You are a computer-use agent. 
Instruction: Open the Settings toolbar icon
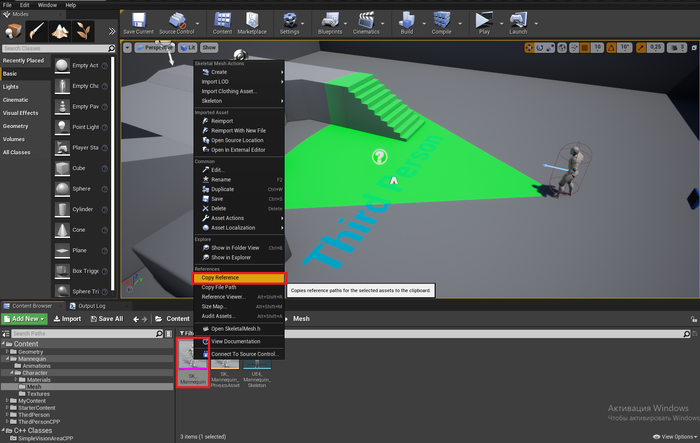click(x=289, y=22)
